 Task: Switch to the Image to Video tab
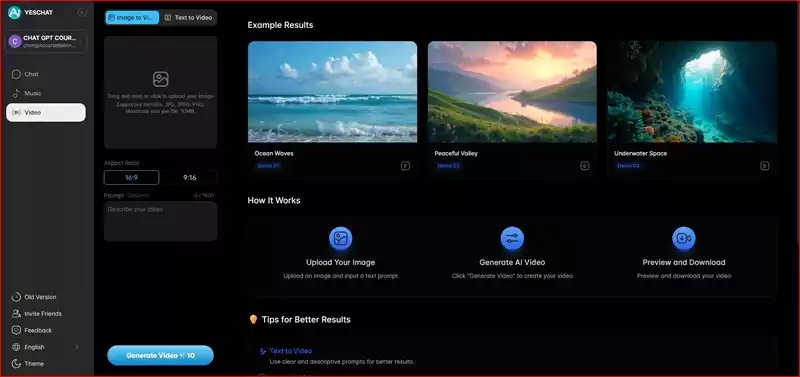tap(133, 17)
